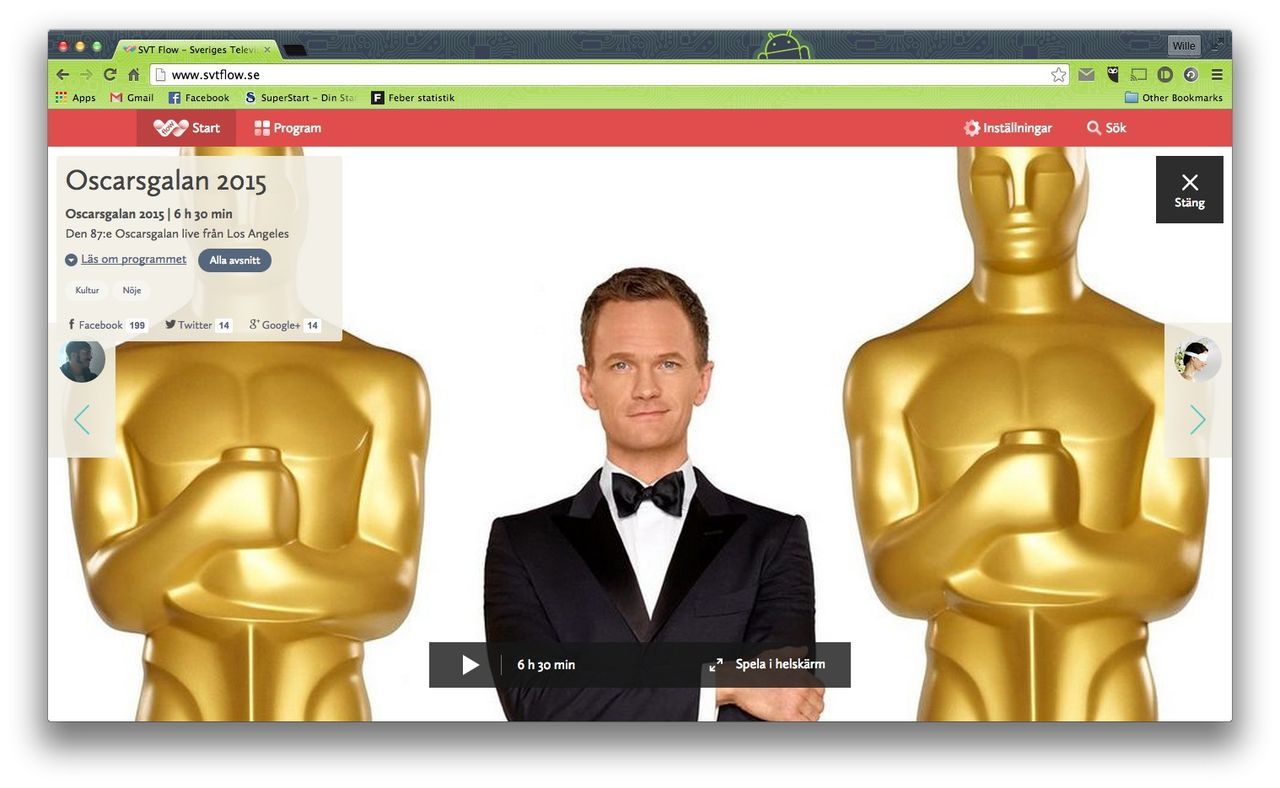Select the Nöje tag

[132, 290]
